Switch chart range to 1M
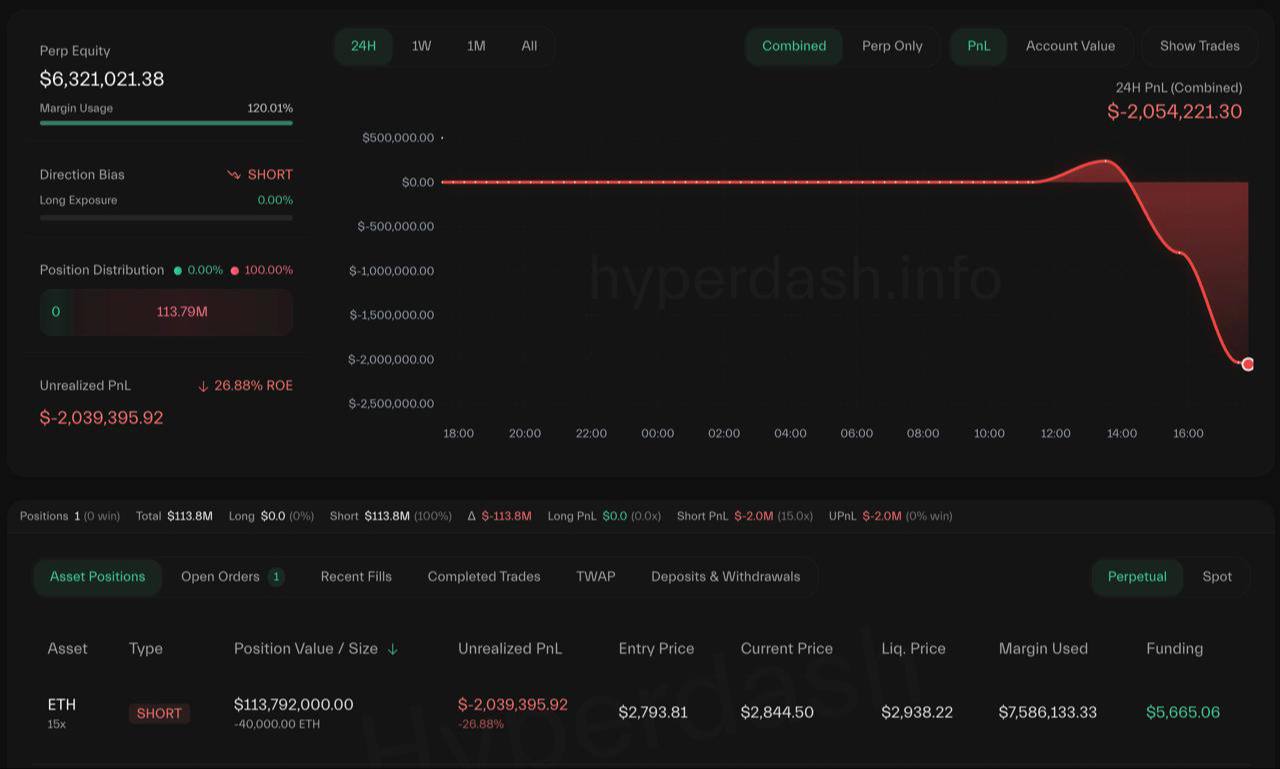The height and width of the screenshot is (769, 1280). [476, 46]
